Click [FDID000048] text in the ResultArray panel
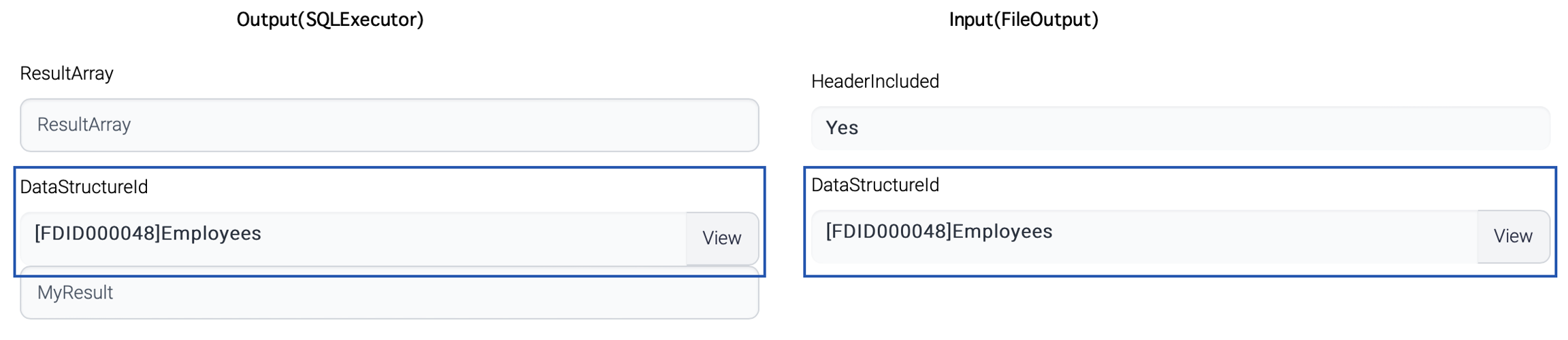The image size is (1568, 340). (97, 233)
